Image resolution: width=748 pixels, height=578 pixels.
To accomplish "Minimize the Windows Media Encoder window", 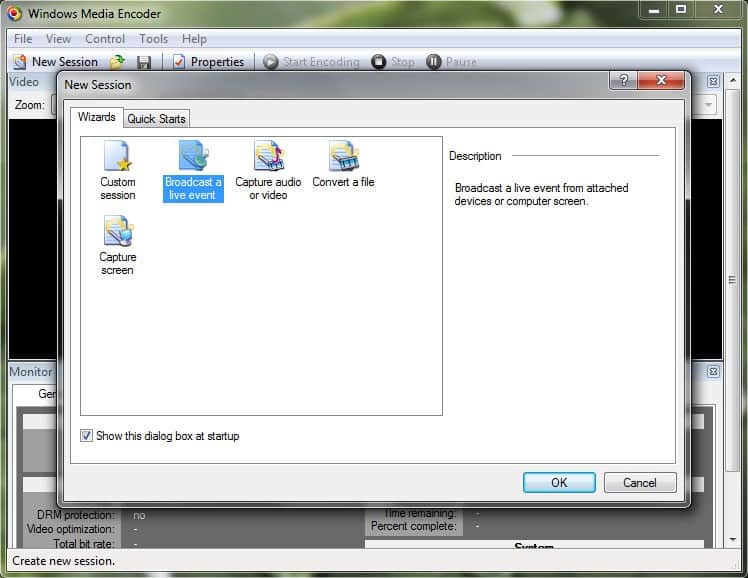I will [x=654, y=10].
